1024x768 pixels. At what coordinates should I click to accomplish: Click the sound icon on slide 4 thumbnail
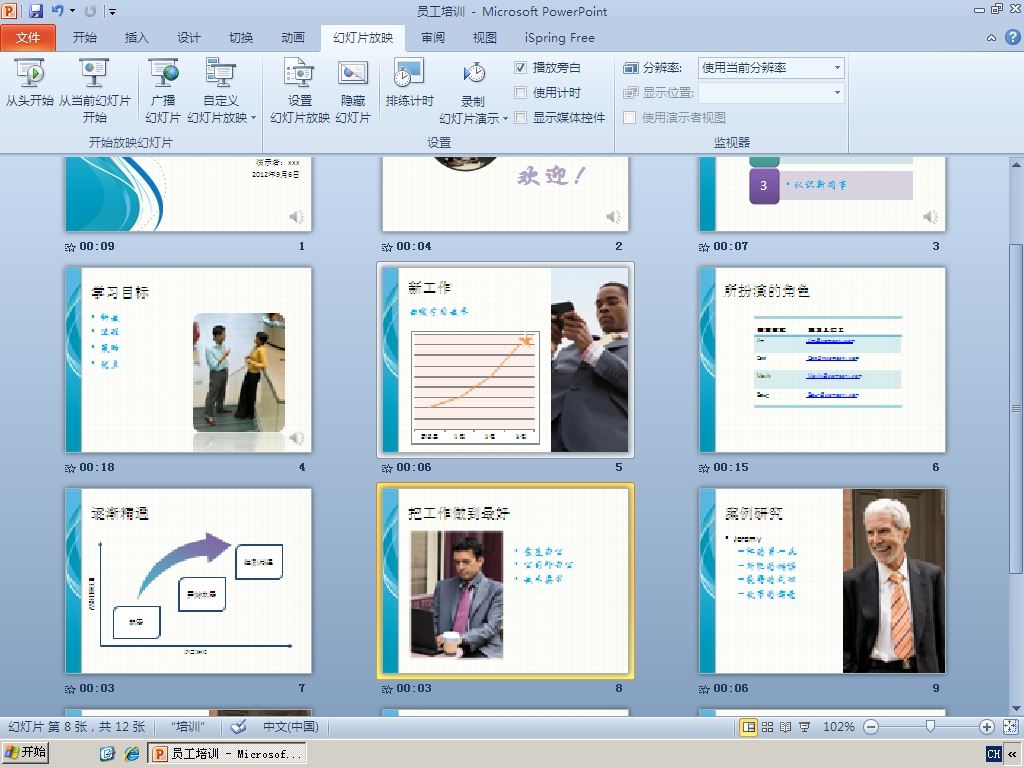296,438
